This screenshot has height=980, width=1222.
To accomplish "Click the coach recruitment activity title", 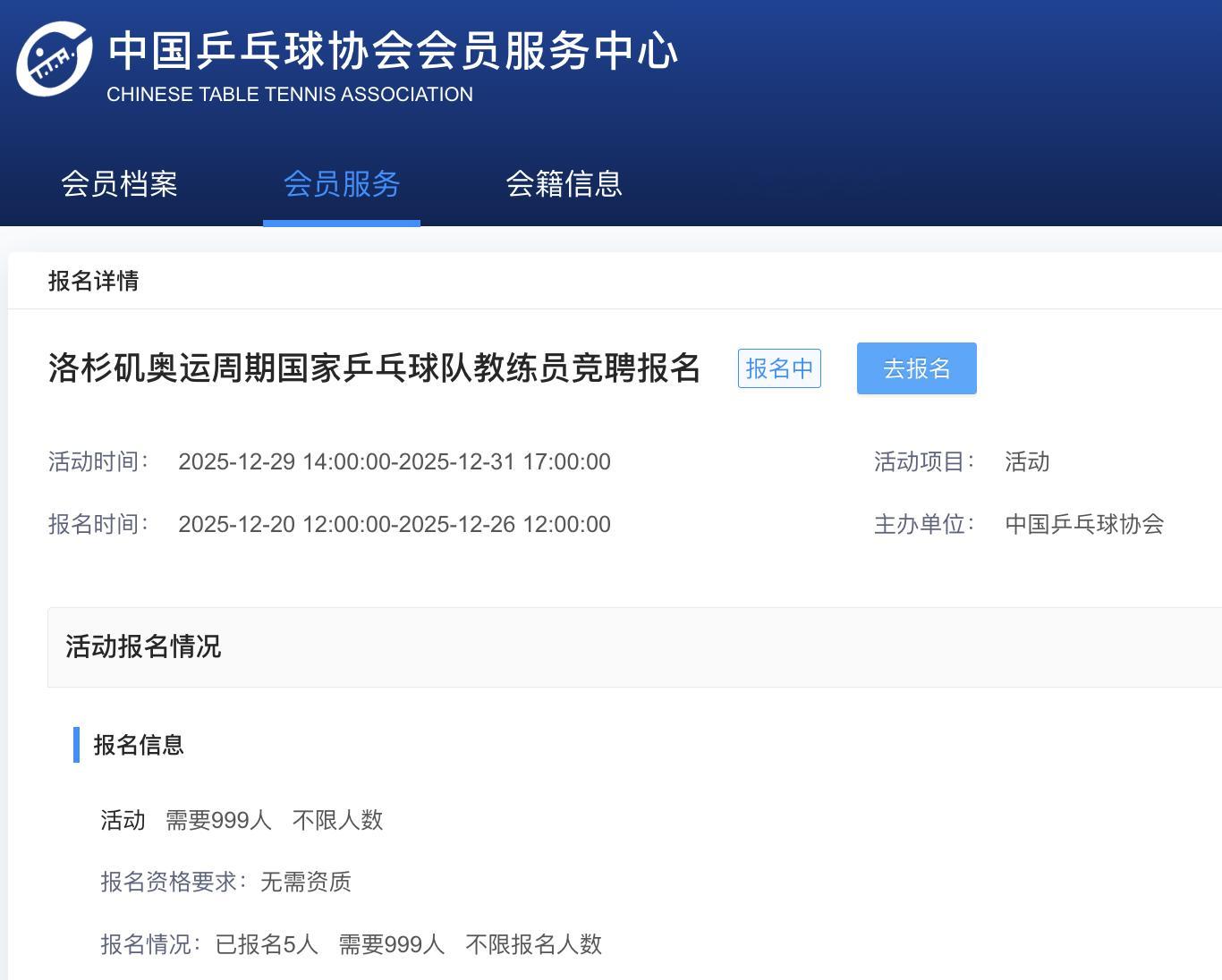I will pos(374,368).
